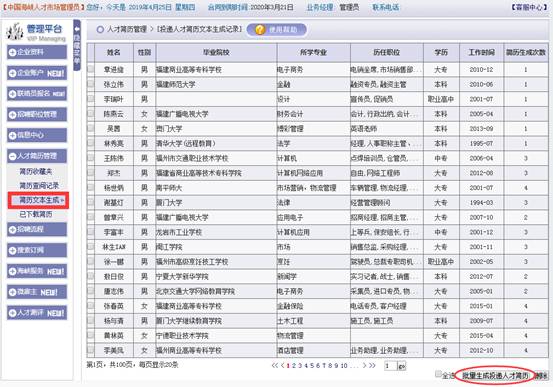The width and height of the screenshot is (553, 387).
Task: Expand the 企业账户 sidebar section
Action: click(x=37, y=73)
